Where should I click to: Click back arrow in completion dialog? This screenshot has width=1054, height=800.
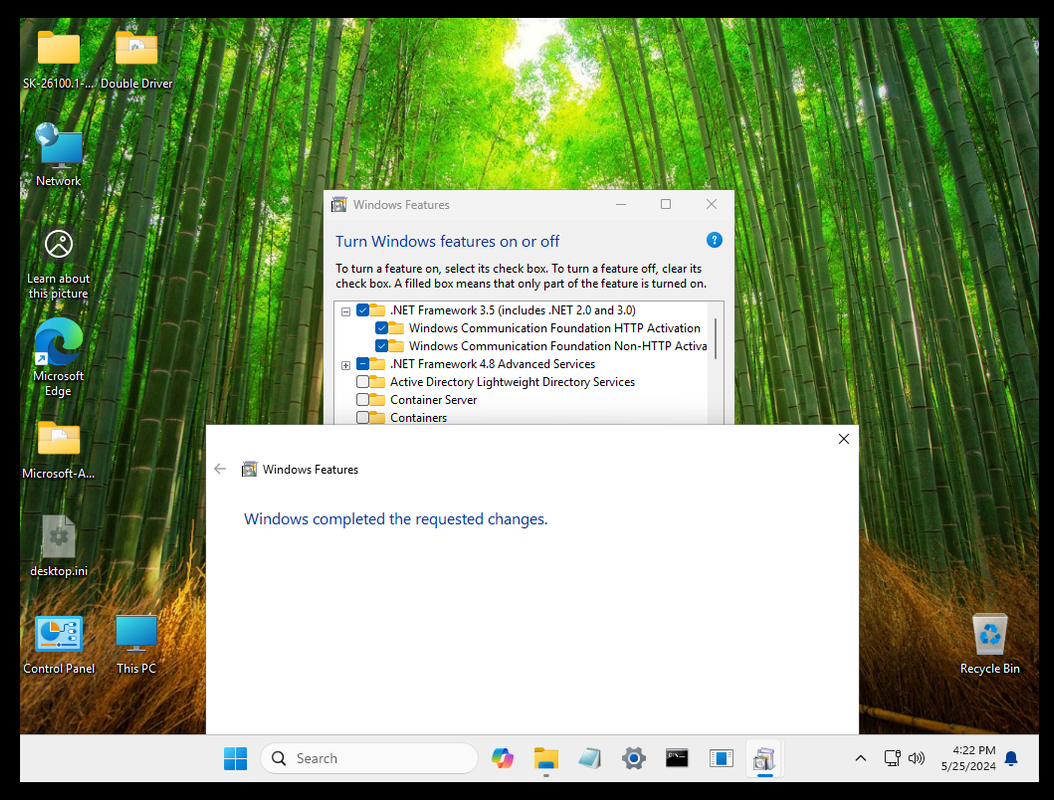[x=220, y=469]
